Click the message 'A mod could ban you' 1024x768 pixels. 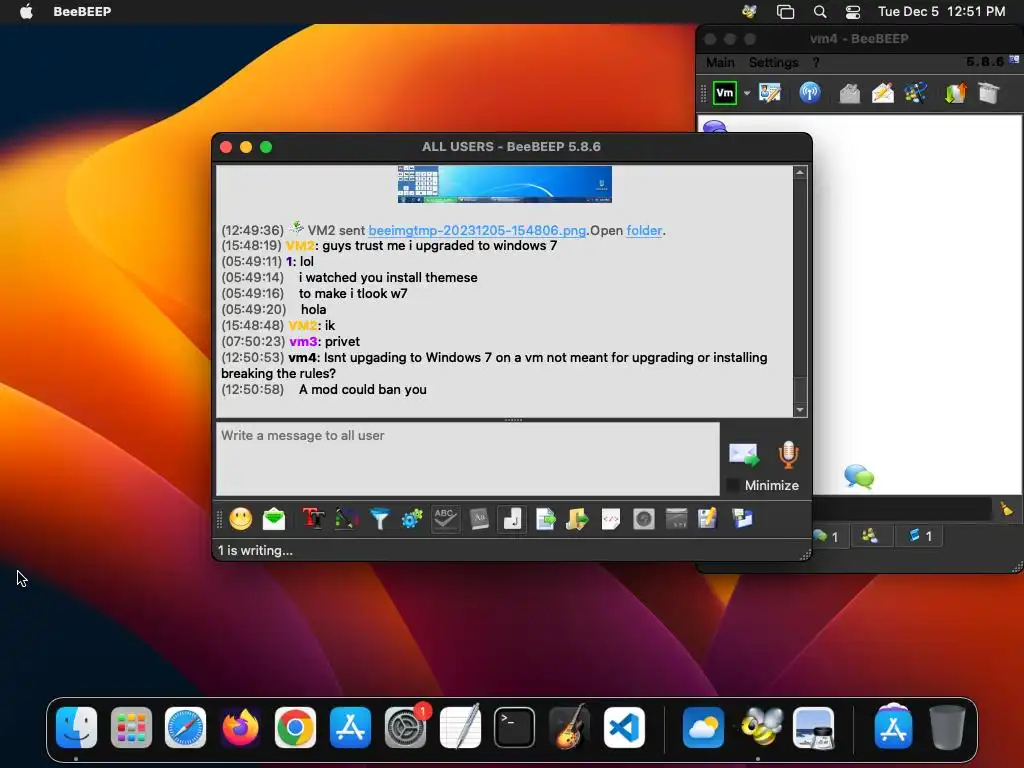click(x=362, y=390)
